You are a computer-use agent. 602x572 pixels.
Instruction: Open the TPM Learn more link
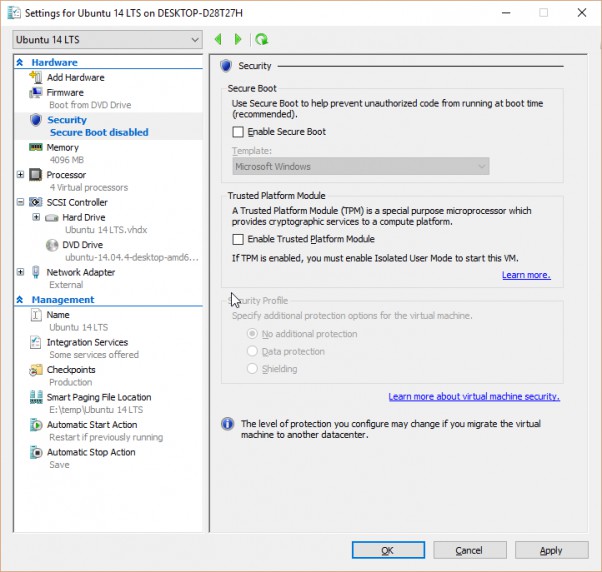pos(526,275)
